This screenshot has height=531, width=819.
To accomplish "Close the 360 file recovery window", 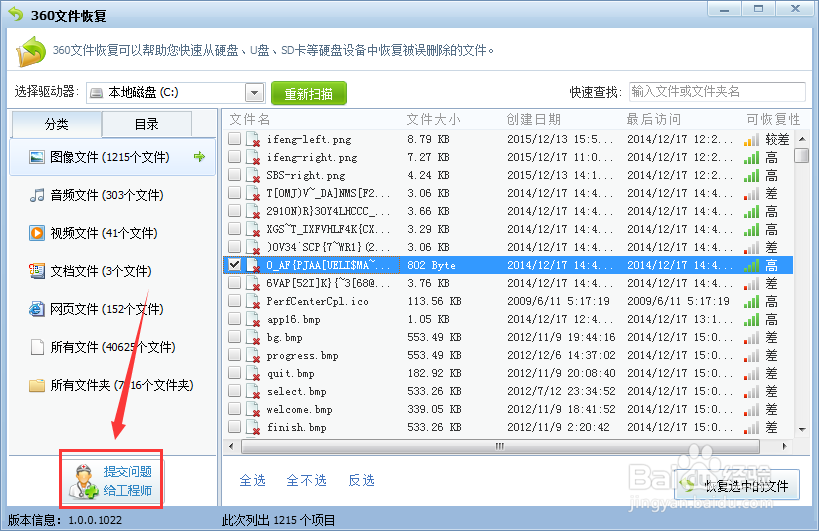I will point(795,9).
